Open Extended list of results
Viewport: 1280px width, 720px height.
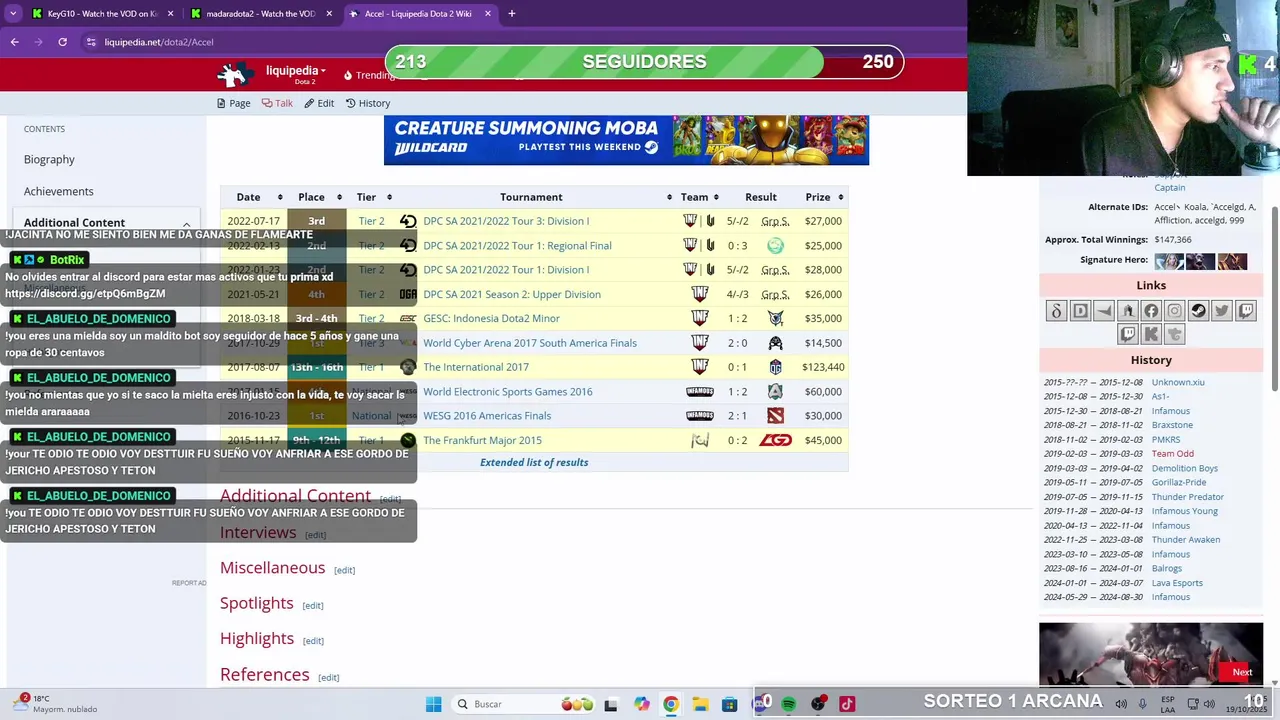click(534, 462)
